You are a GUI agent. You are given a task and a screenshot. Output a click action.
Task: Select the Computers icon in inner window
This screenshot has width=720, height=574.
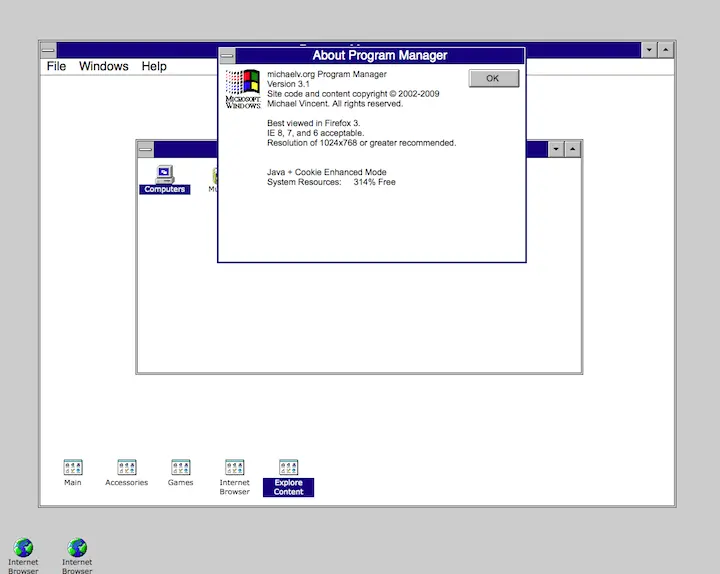click(x=164, y=180)
